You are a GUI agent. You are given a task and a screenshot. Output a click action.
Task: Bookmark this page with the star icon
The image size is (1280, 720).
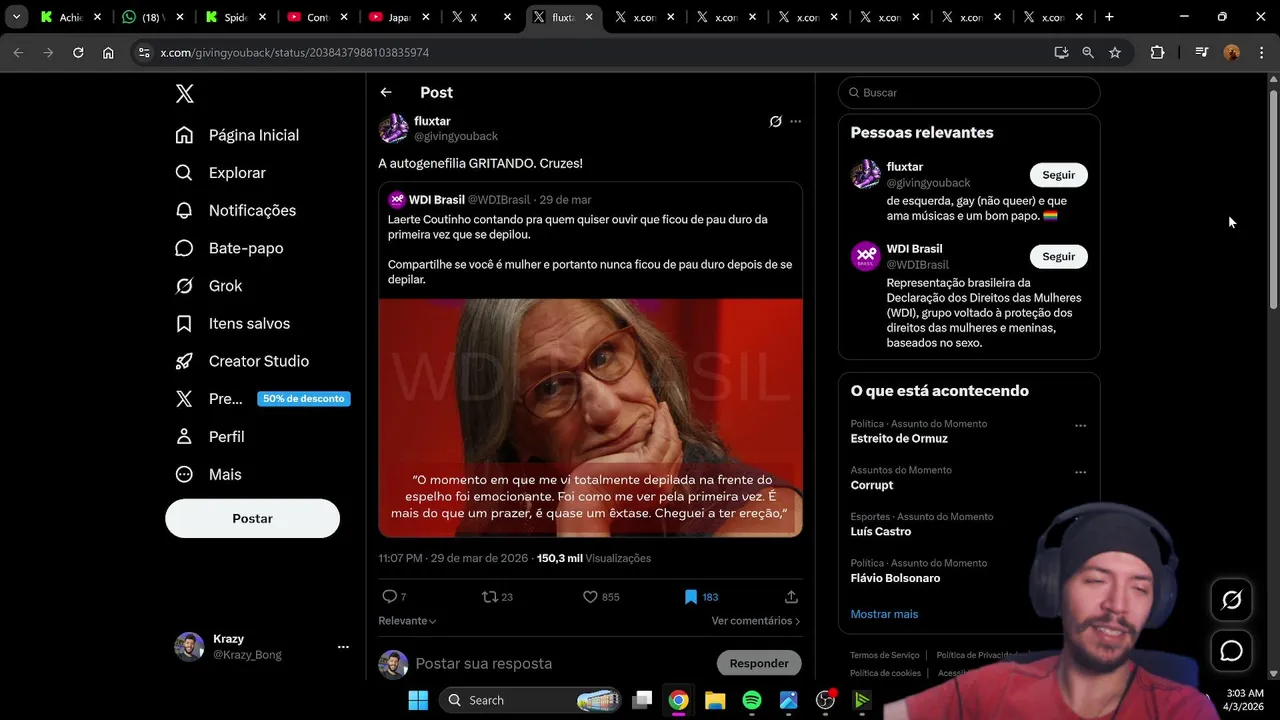[x=1115, y=52]
